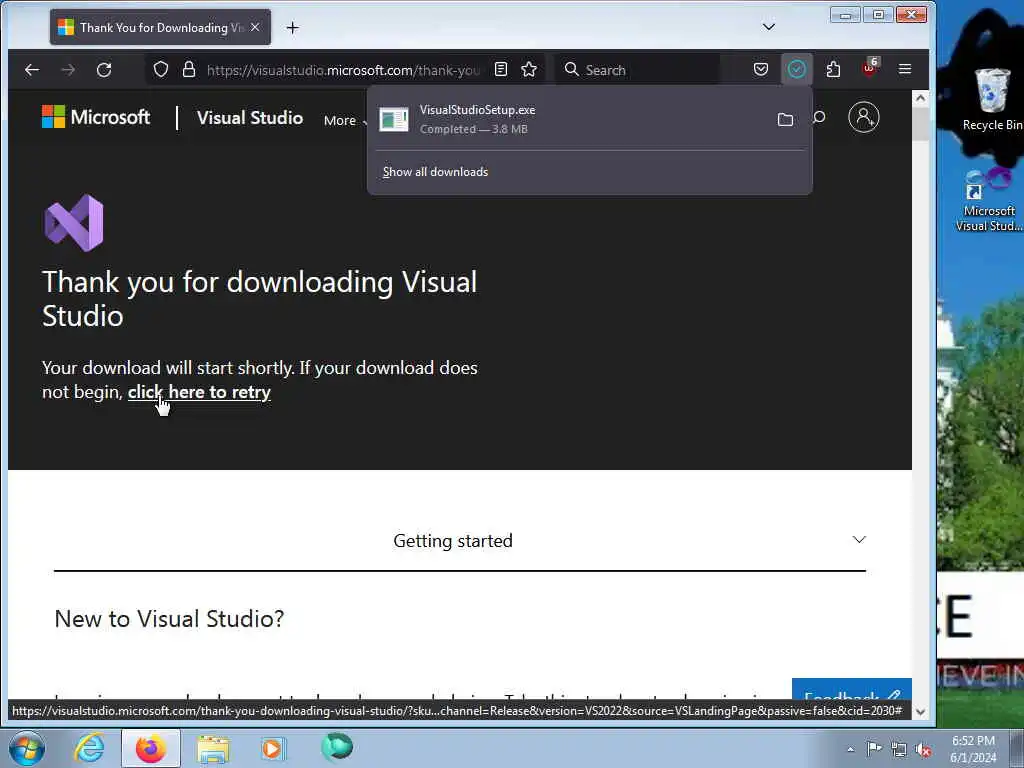1024x768 pixels.
Task: Open the list all tabs chevron
Action: point(769,27)
